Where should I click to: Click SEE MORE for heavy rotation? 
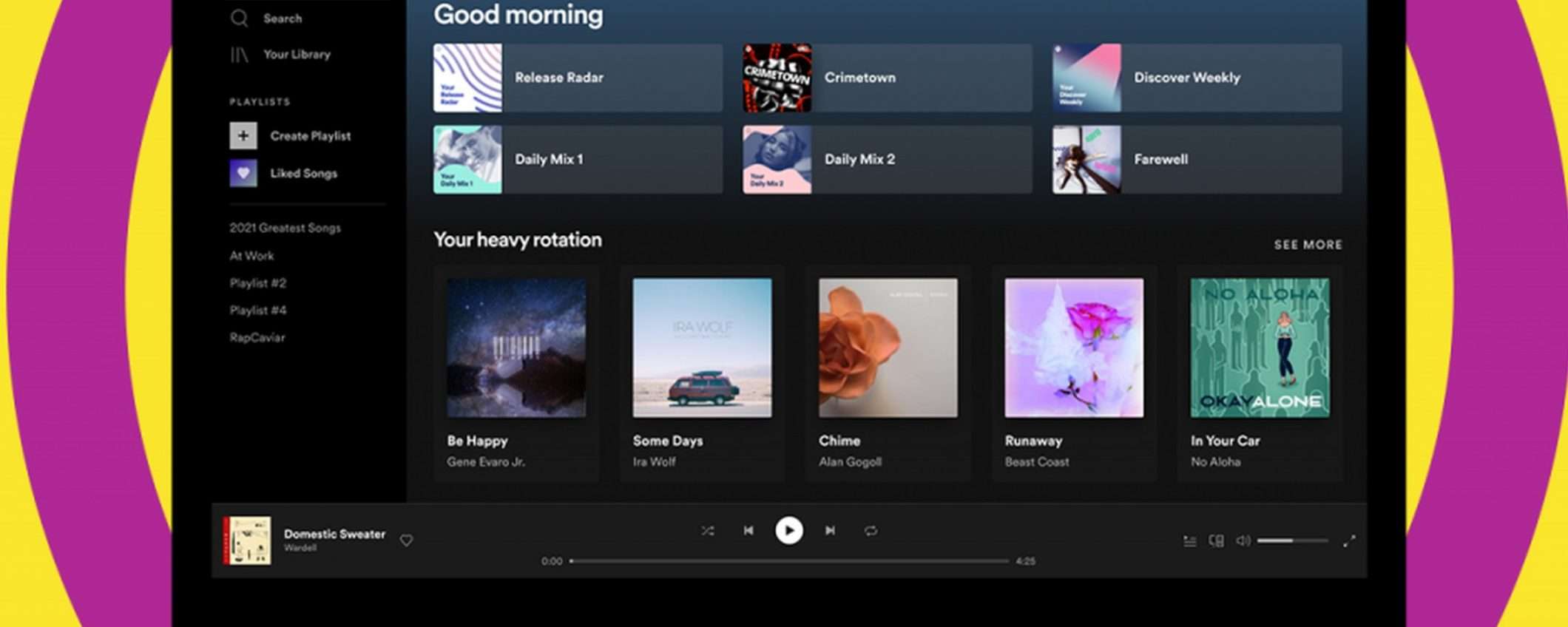[1308, 245]
